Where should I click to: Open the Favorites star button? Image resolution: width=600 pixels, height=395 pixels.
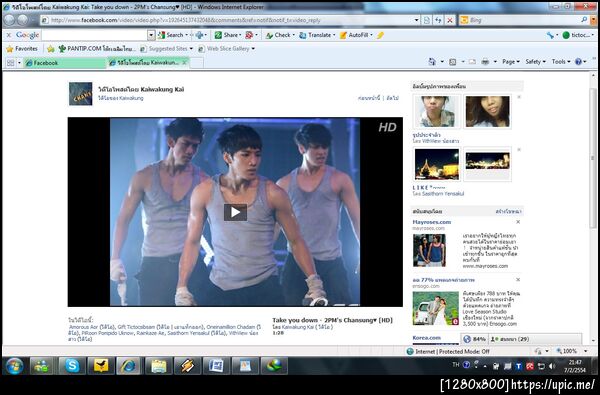pos(22,49)
